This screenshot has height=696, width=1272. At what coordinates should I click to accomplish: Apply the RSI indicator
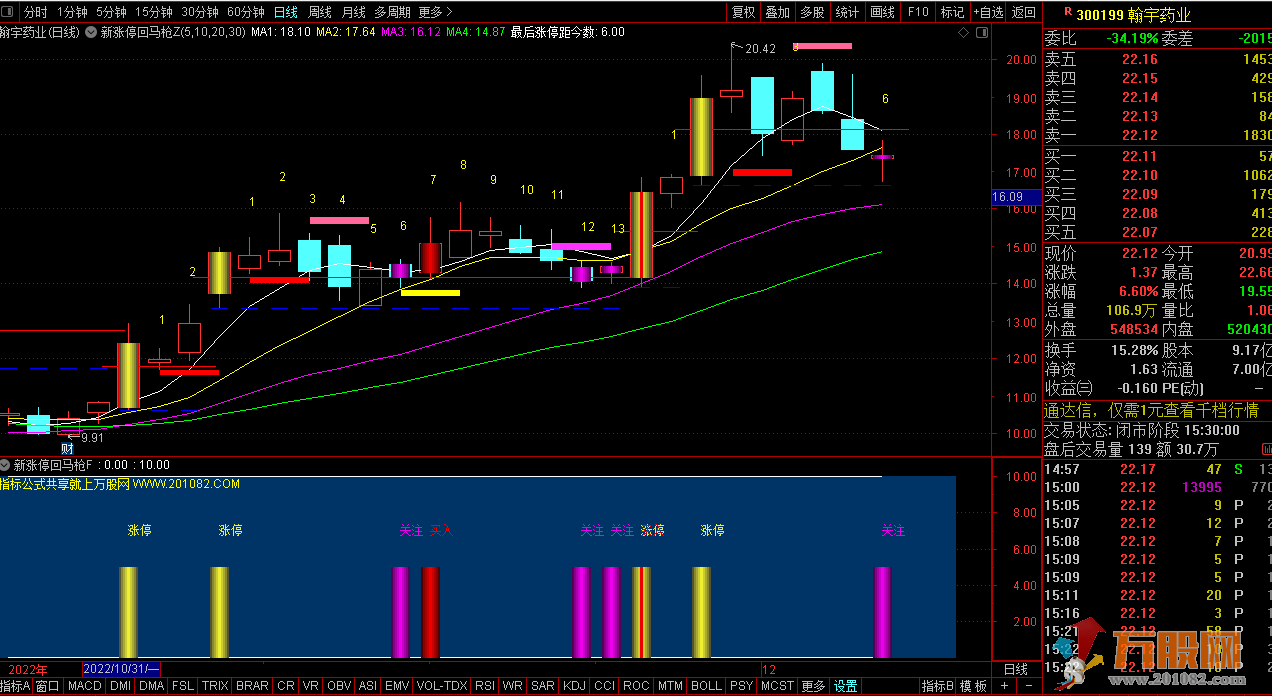click(x=485, y=686)
